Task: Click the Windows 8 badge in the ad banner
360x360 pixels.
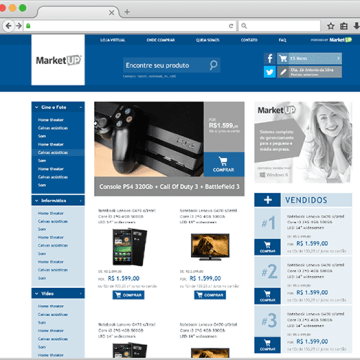Action: point(273,175)
